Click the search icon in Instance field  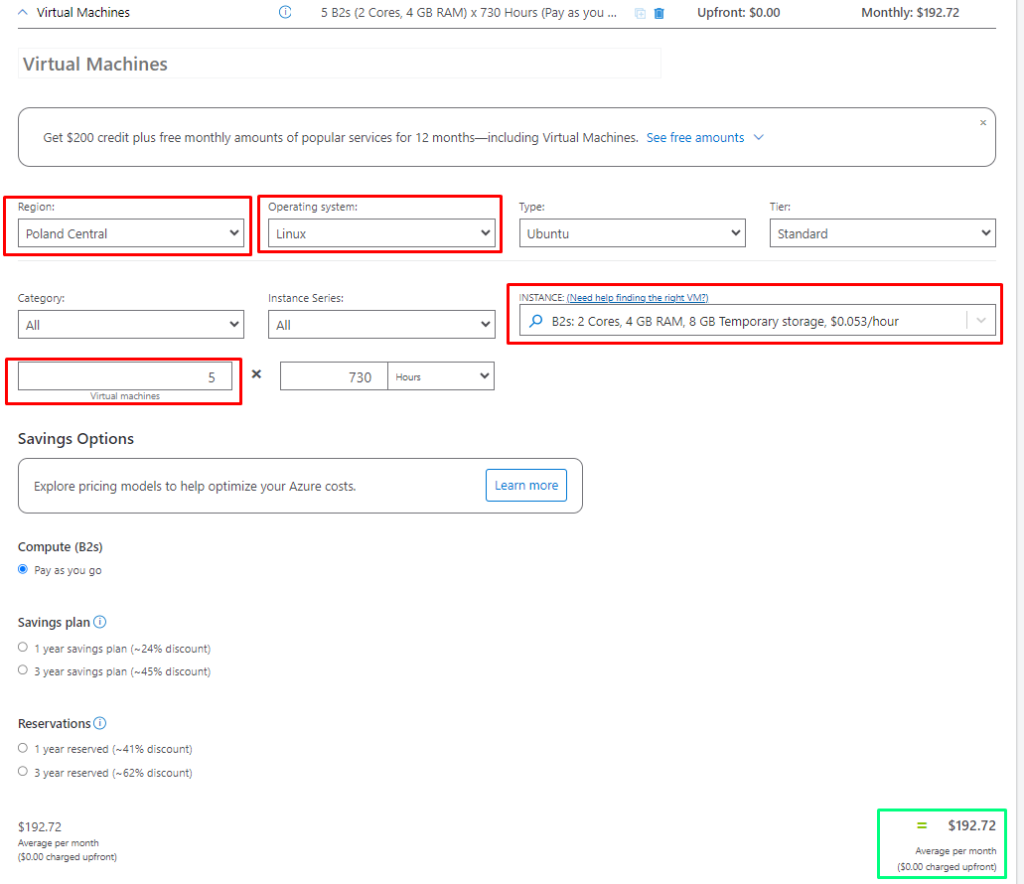tap(536, 321)
